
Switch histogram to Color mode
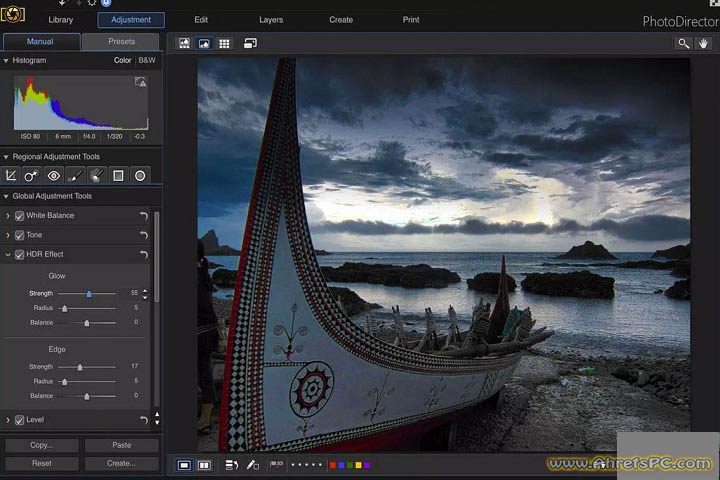[x=122, y=60]
